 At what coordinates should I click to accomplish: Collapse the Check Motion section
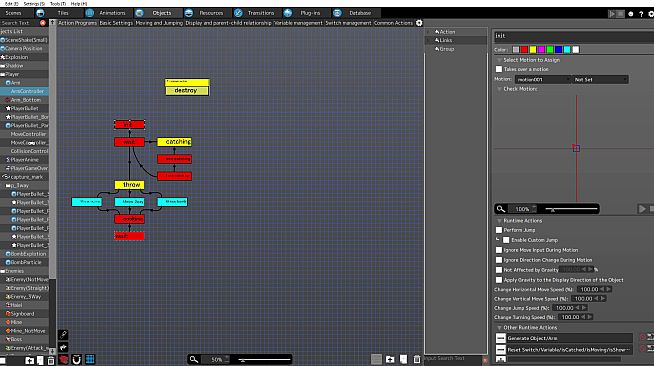pos(499,89)
